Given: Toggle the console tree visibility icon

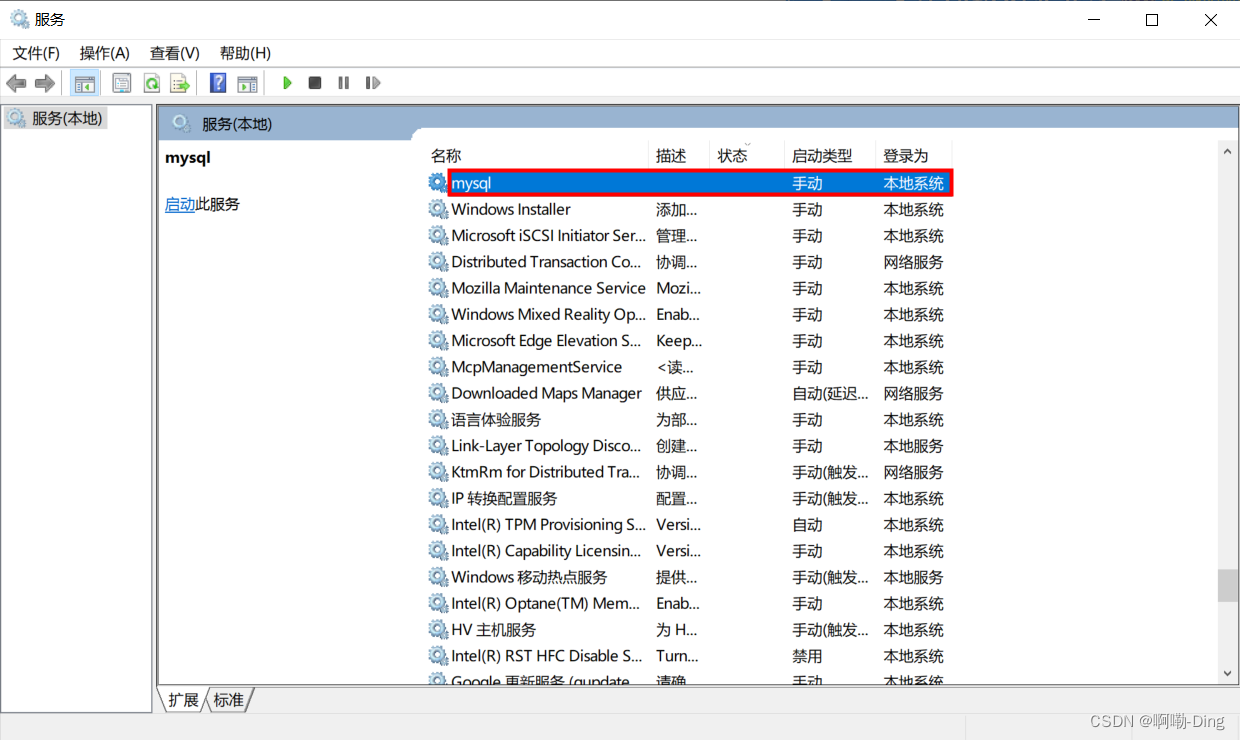Looking at the screenshot, I should [85, 83].
